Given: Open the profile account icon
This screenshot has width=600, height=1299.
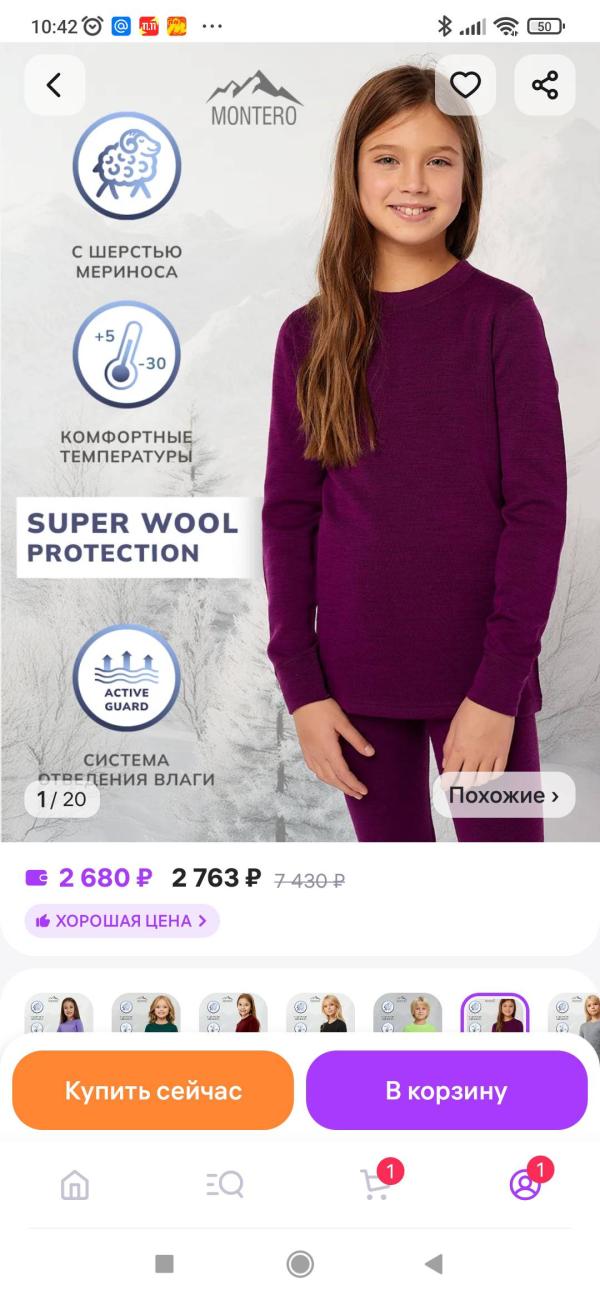Looking at the screenshot, I should click(x=527, y=1183).
